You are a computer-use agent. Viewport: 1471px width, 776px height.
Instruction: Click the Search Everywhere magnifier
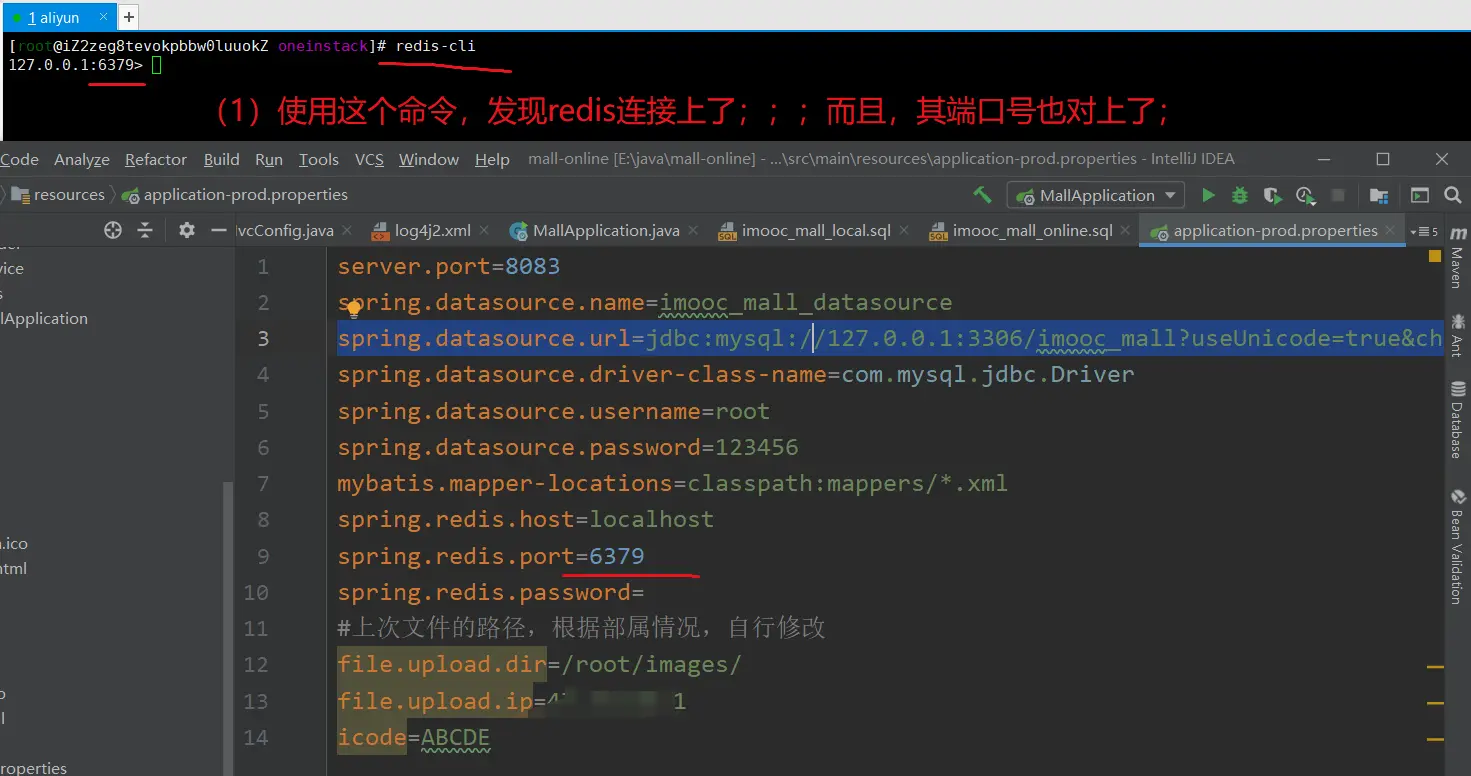1453,195
